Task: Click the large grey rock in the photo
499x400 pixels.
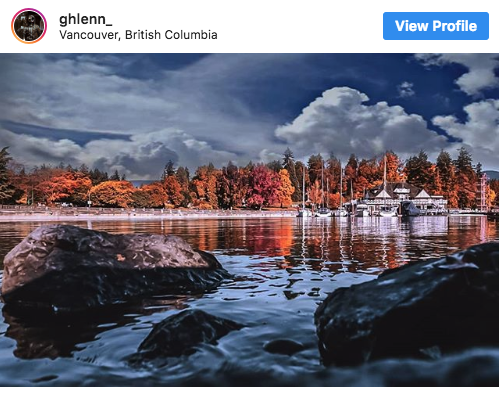Action: pos(110,263)
